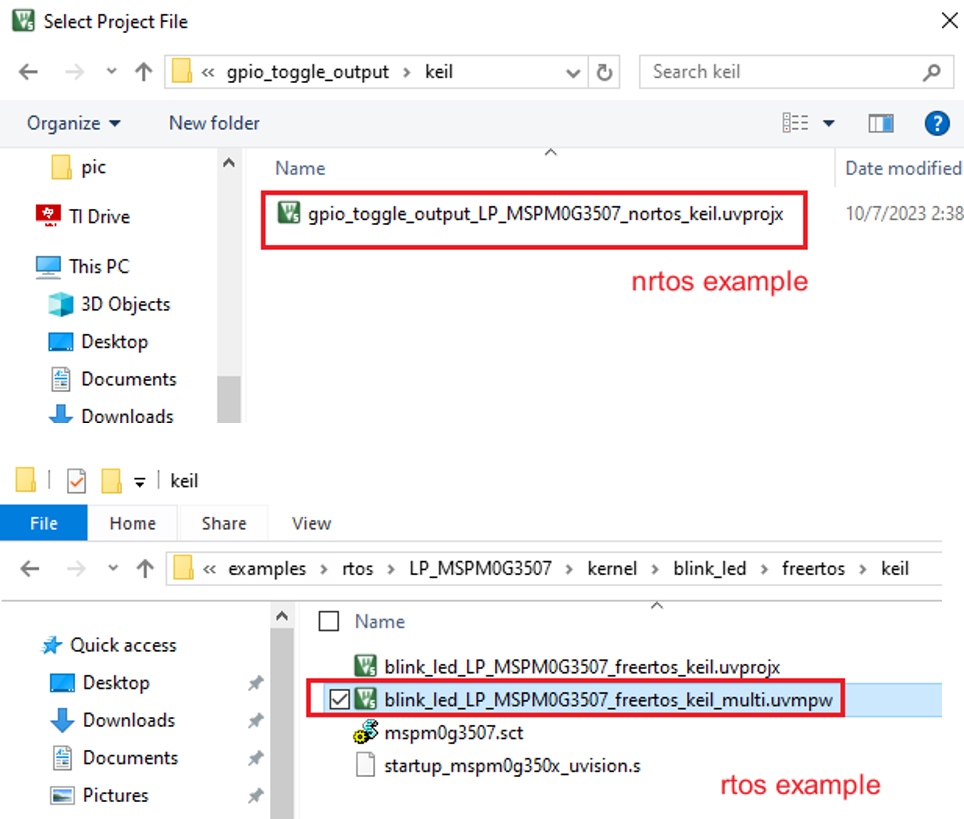Switch to the Share ribbon tab

click(x=223, y=523)
